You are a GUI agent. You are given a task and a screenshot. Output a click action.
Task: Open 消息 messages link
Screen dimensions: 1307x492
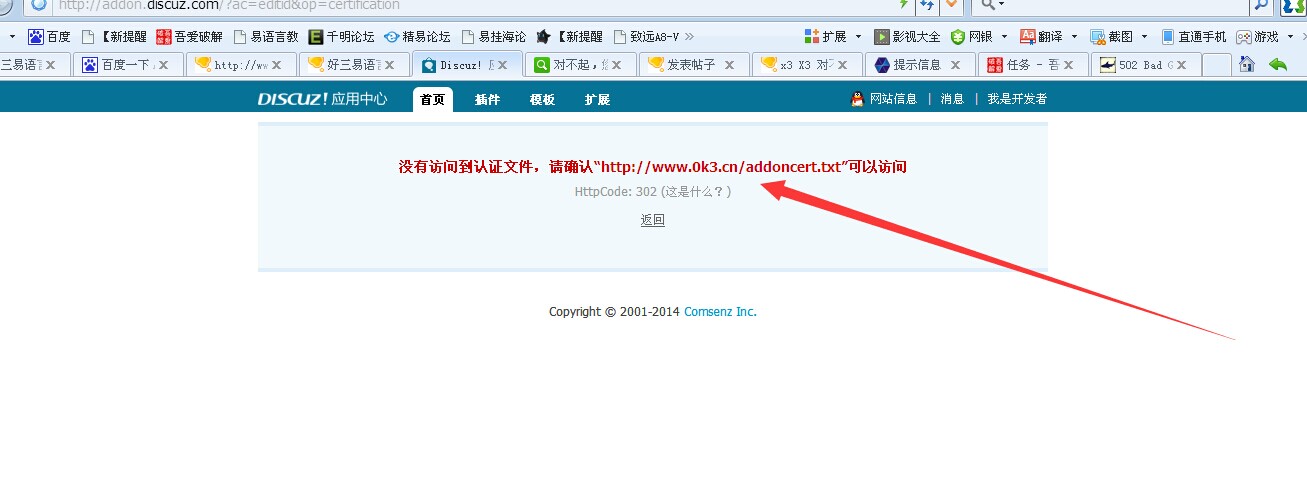click(x=952, y=99)
